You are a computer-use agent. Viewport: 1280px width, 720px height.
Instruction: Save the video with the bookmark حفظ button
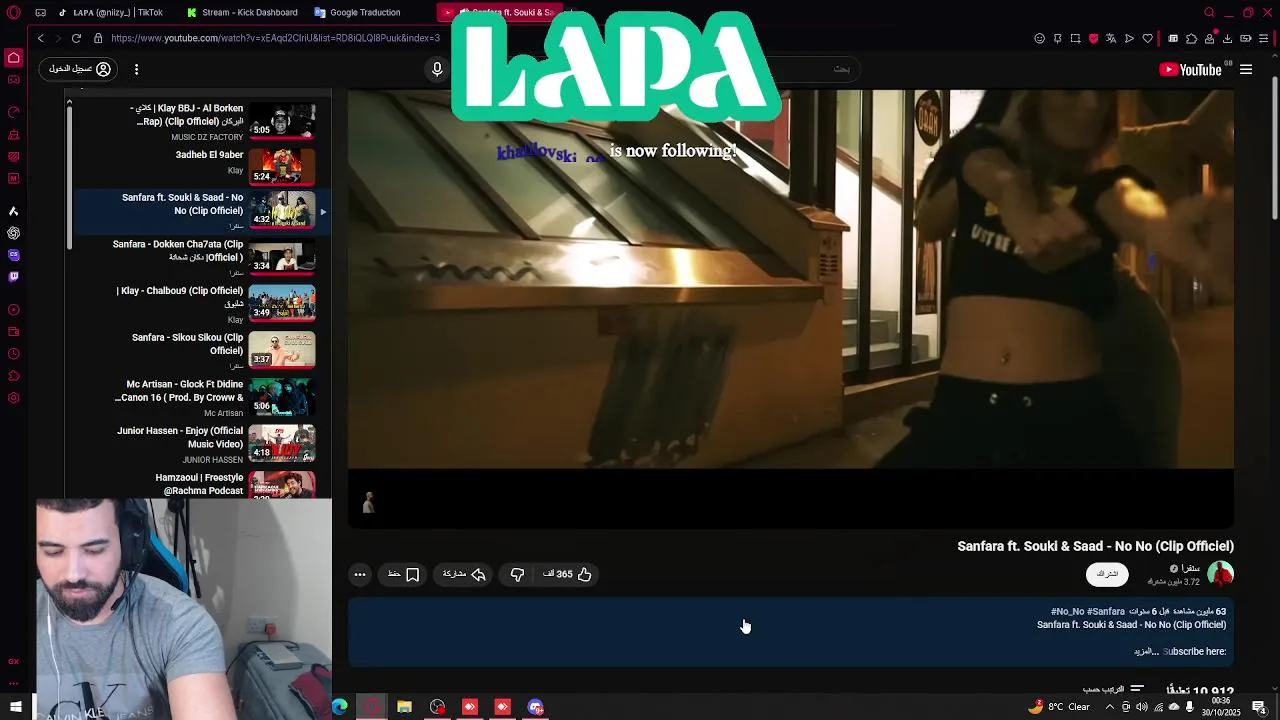(404, 574)
